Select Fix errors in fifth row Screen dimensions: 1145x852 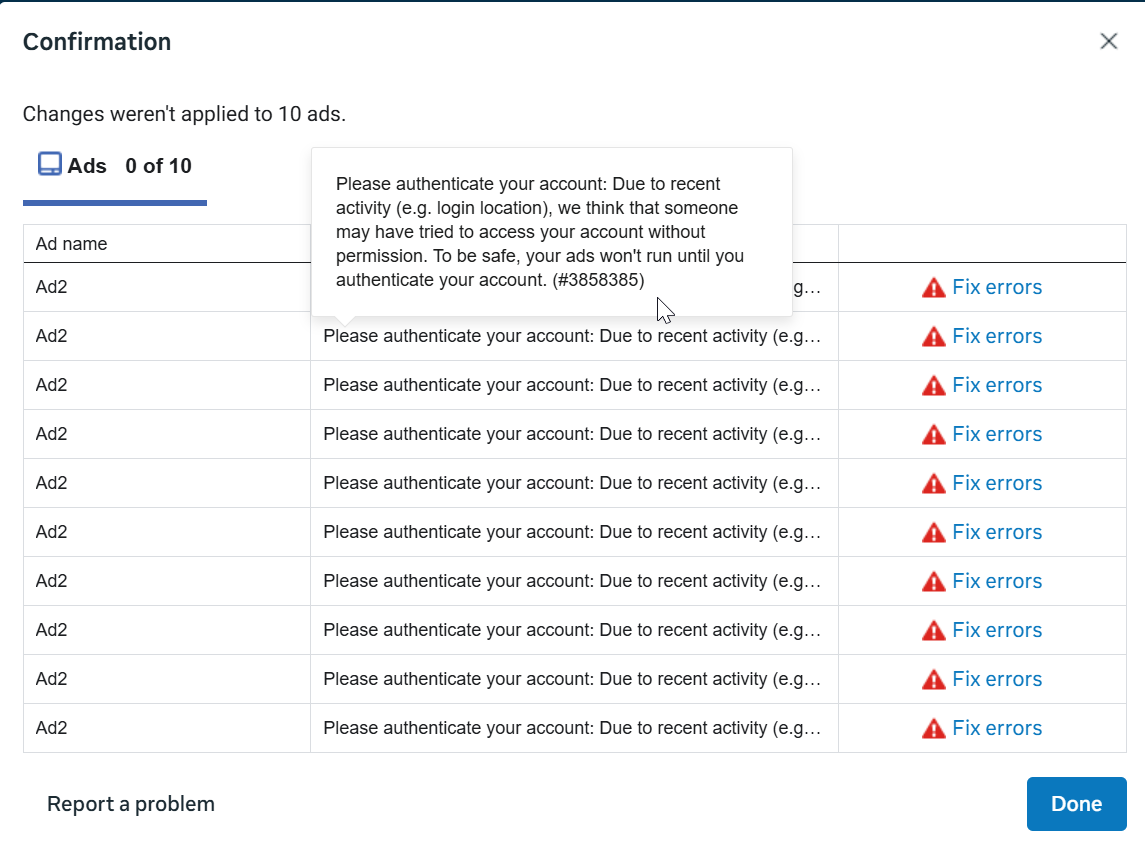(x=997, y=483)
